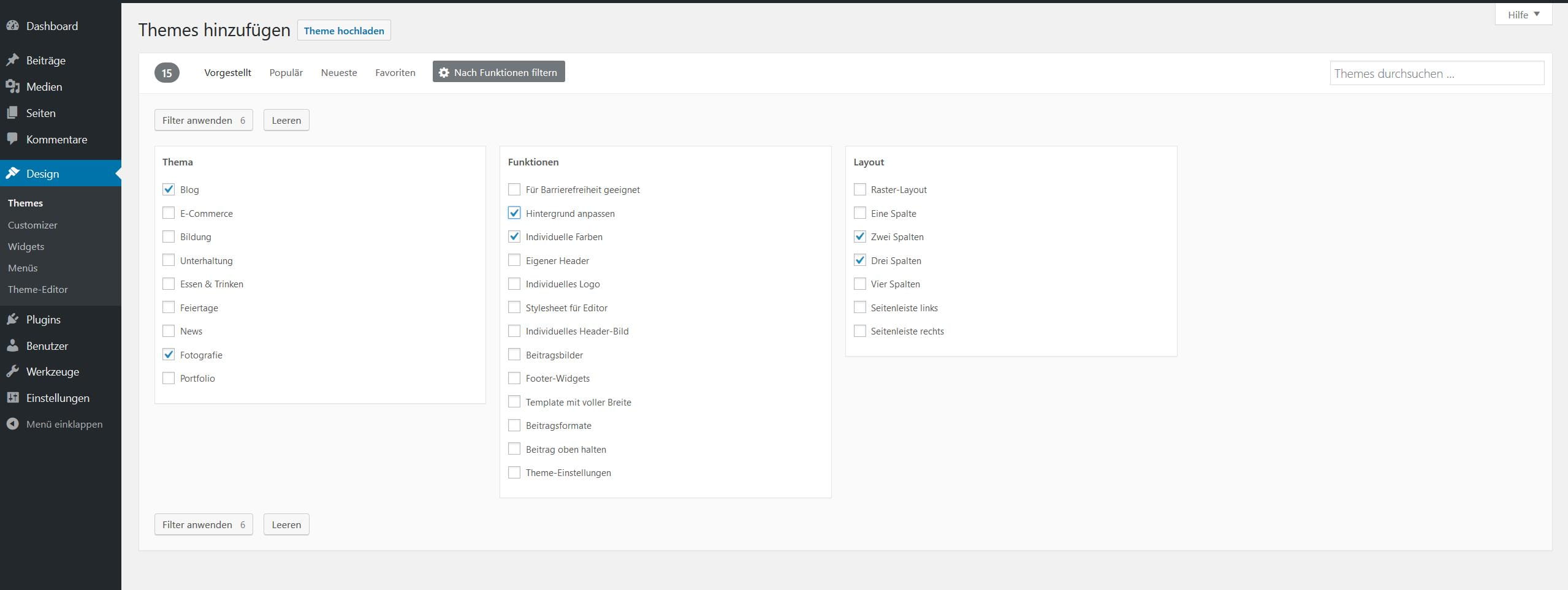Uncheck the Drei Spalten checkbox
Image resolution: width=1568 pixels, height=590 pixels.
860,260
